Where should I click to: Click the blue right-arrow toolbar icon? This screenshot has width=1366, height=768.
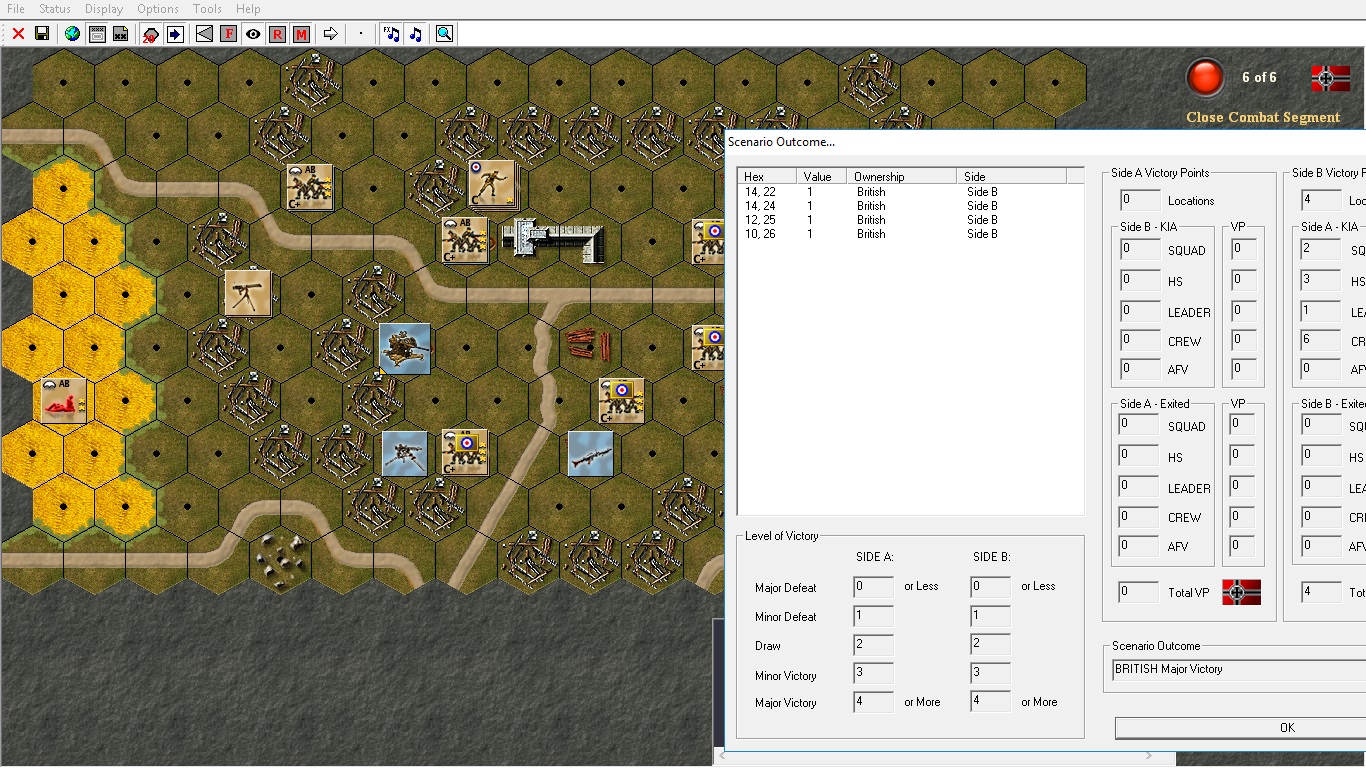(x=175, y=34)
